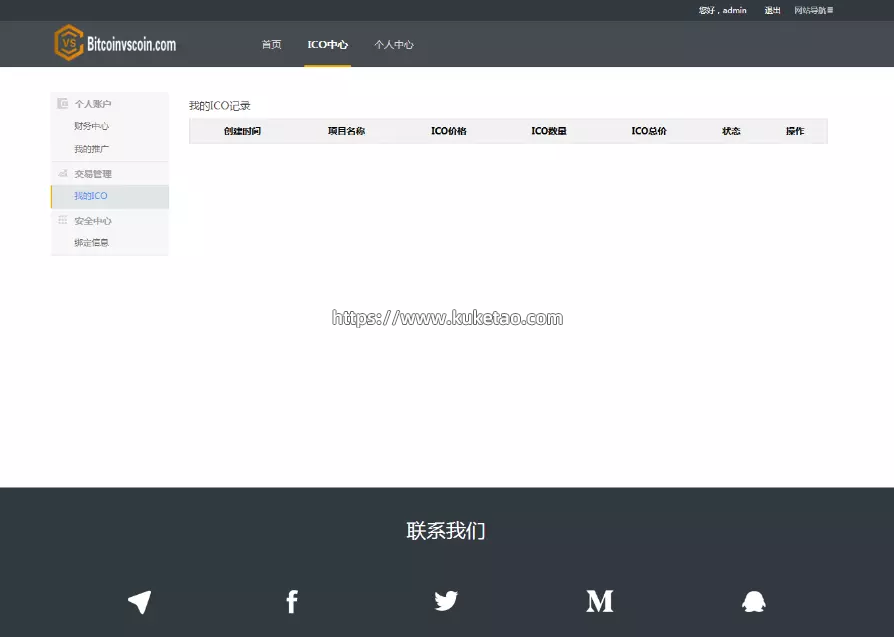The height and width of the screenshot is (637, 894).
Task: Click chart icon beside 交易管理
Action: click(x=63, y=173)
